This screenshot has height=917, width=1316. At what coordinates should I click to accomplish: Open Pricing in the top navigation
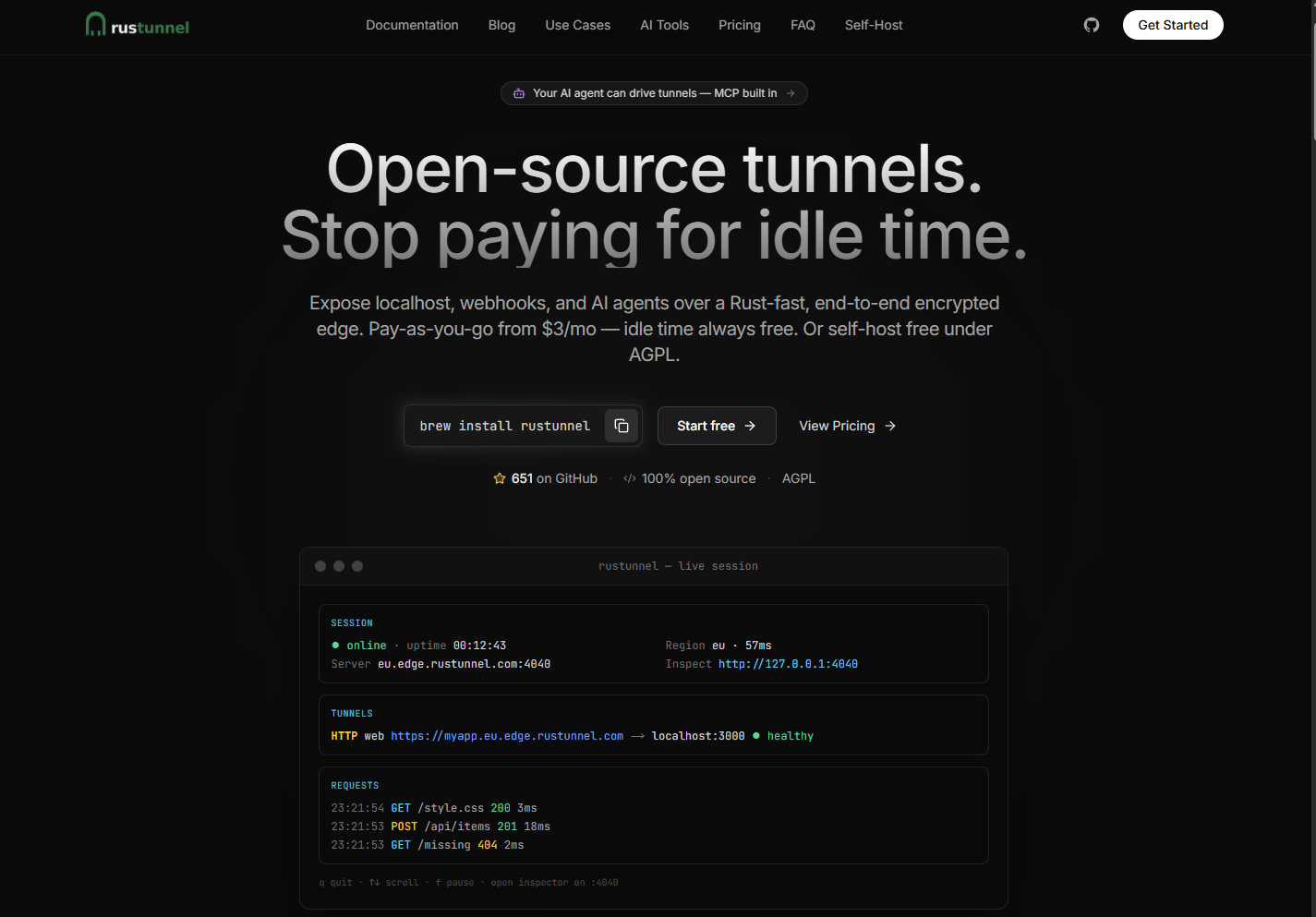click(x=740, y=25)
